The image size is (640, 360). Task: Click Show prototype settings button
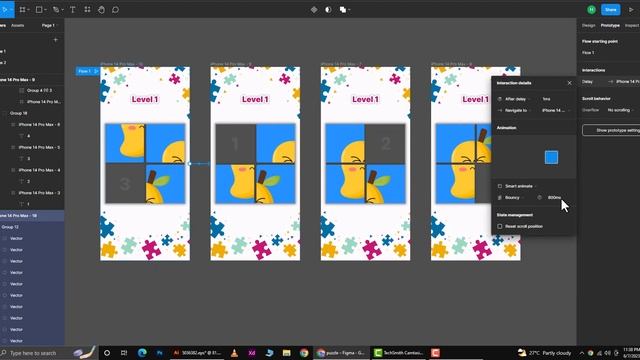tap(611, 130)
